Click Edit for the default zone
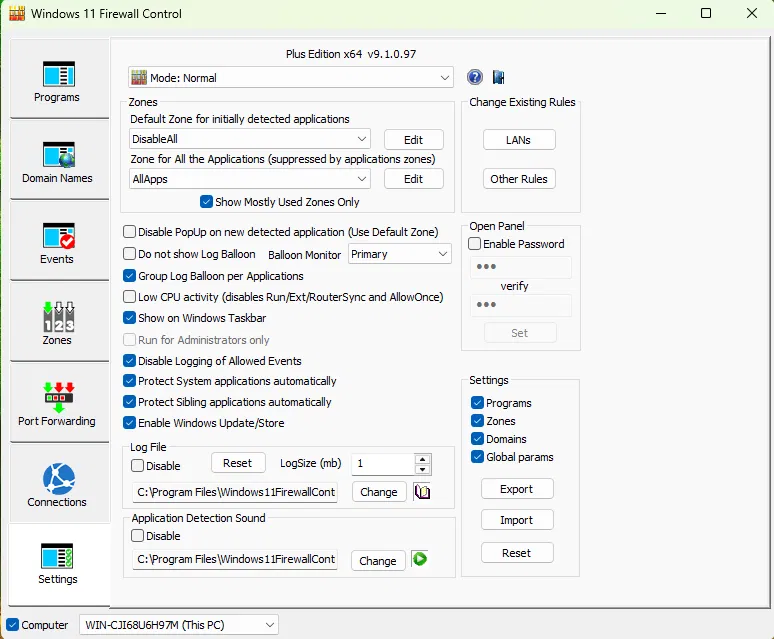This screenshot has height=639, width=774. 414,140
